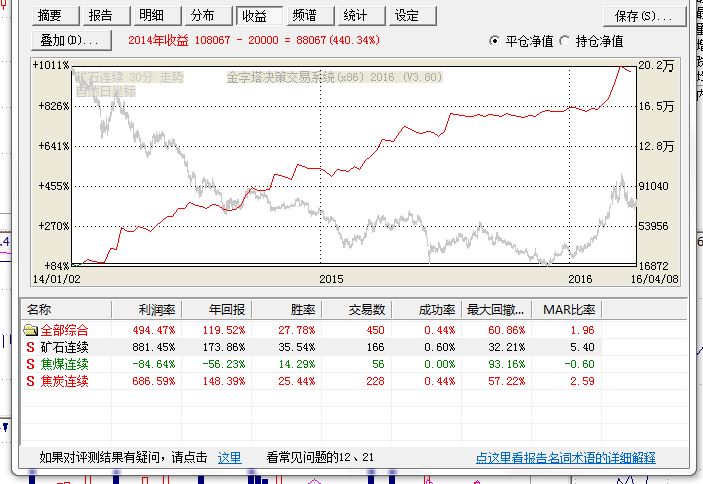Click the 2.59 MAR ratio cell
The image size is (703, 484).
(582, 381)
